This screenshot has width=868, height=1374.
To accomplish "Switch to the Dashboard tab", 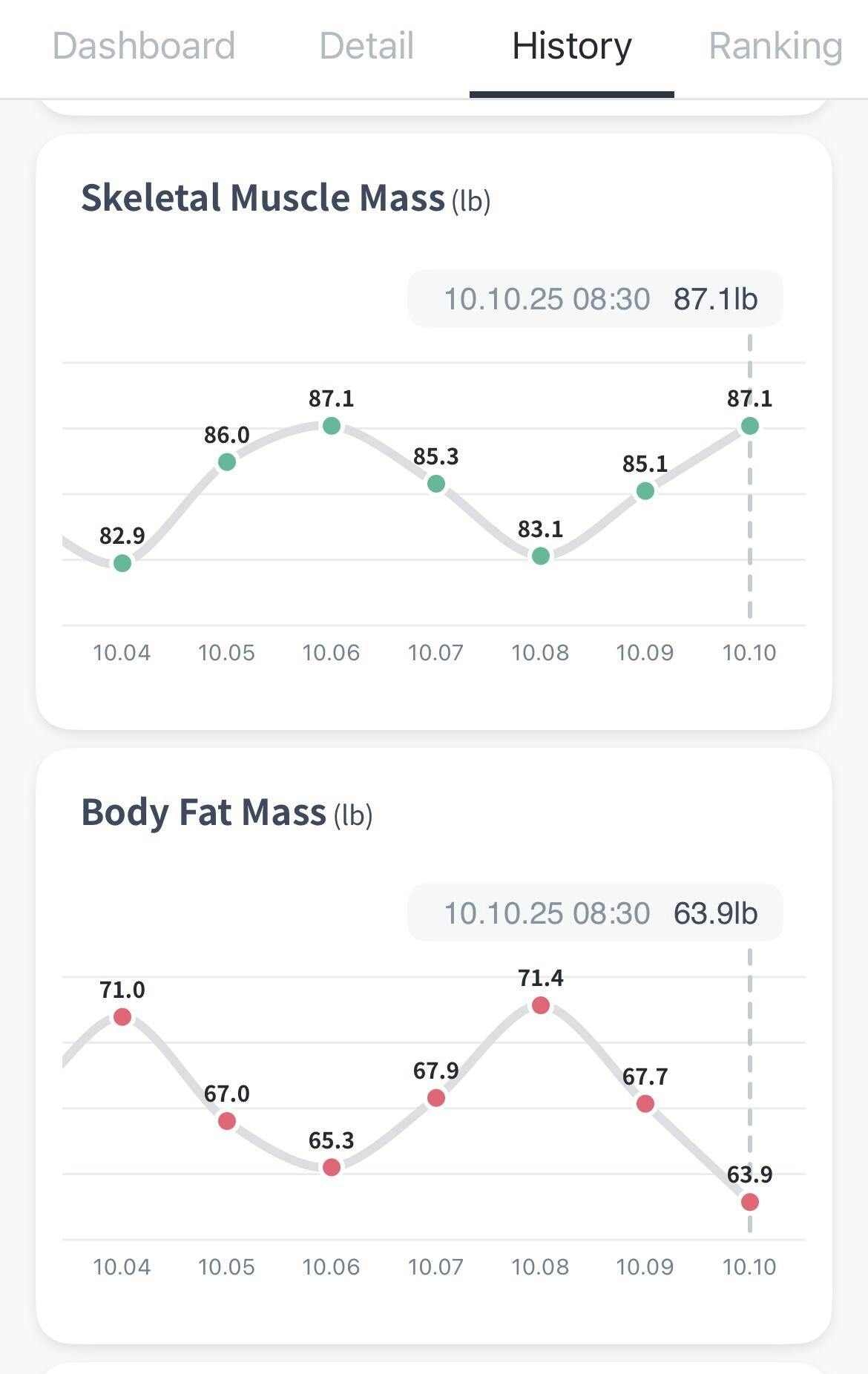I will point(144,46).
